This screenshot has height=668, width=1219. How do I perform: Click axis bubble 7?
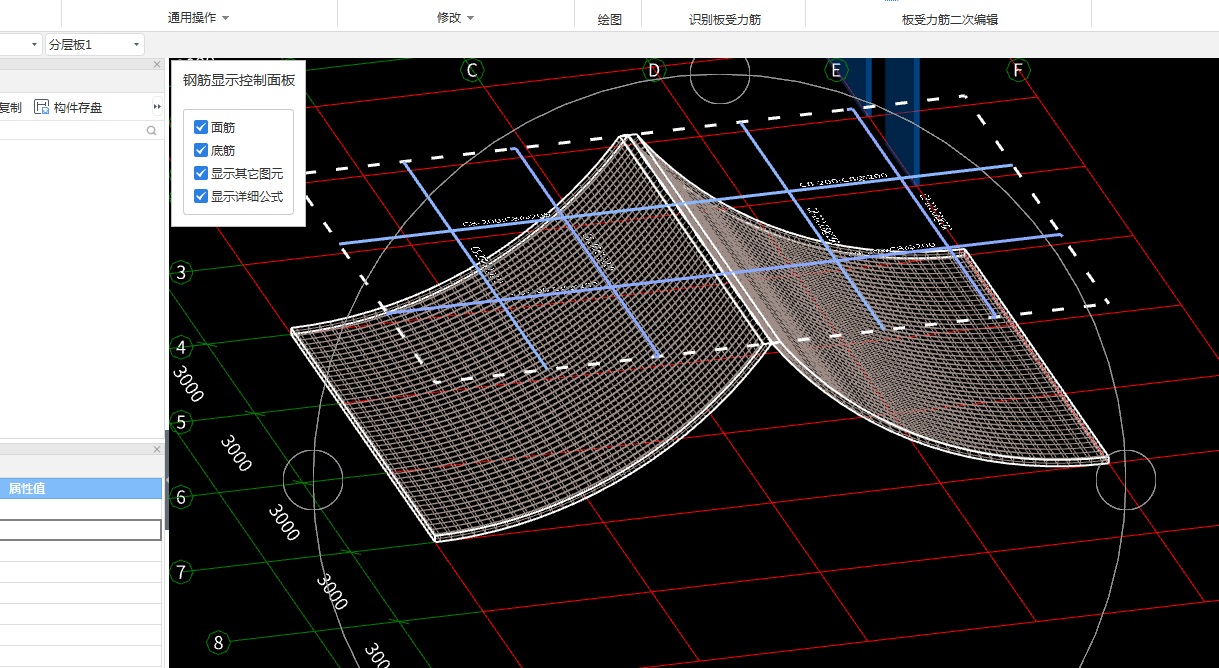181,572
